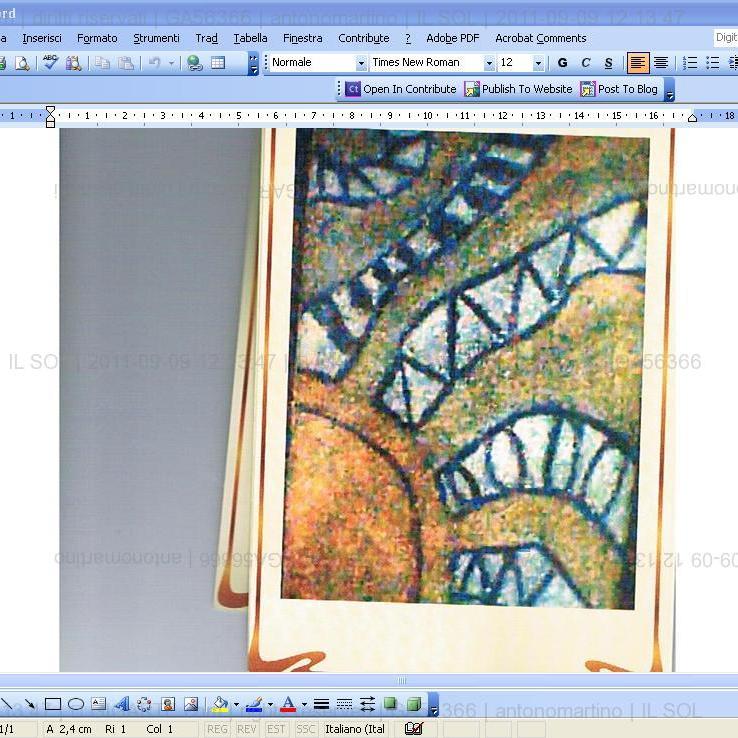The width and height of the screenshot is (738, 738).
Task: Select the Arrow drawing tool
Action: click(29, 704)
